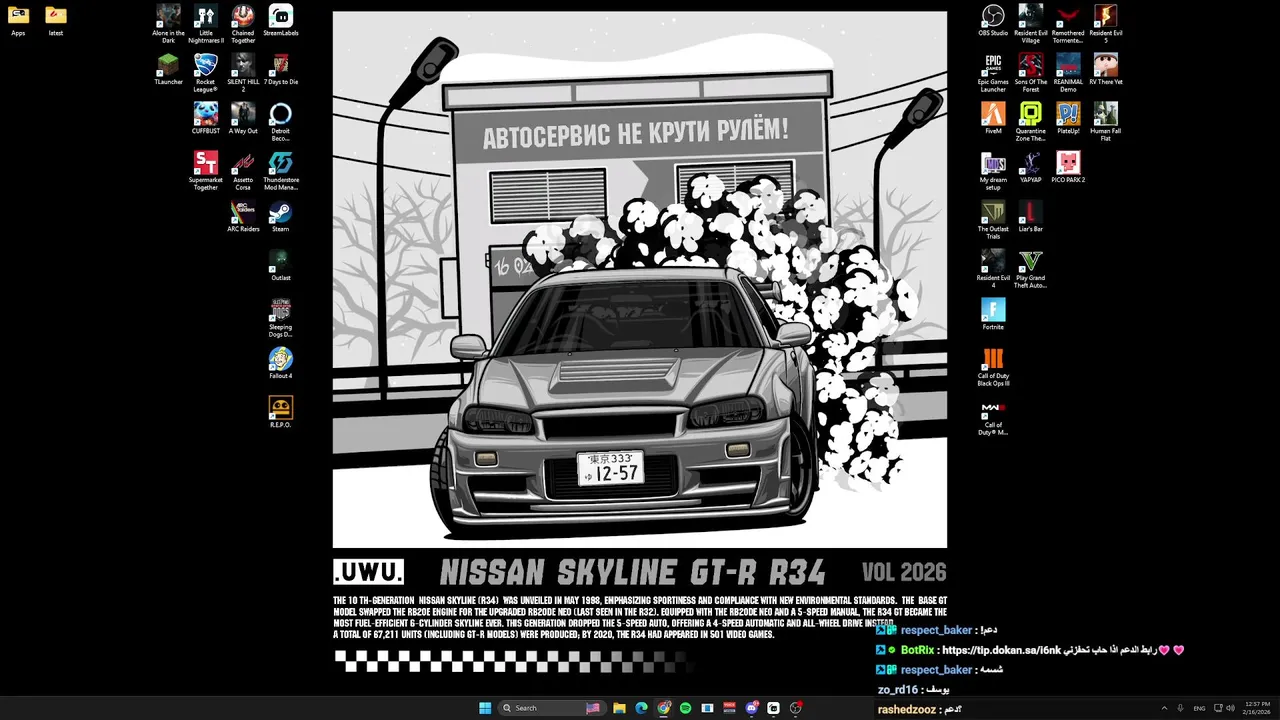
Task: Select the Sleeping Dogs desktop icon
Action: pyautogui.click(x=281, y=318)
